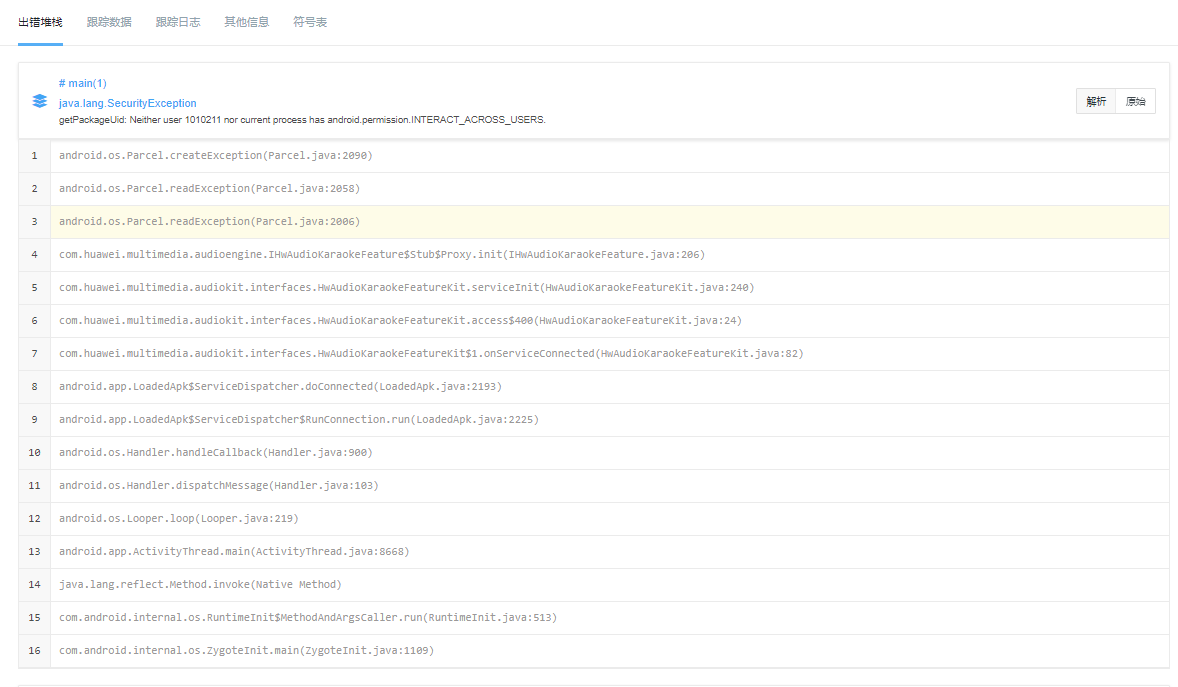Viewport: 1178px width, 687px height.
Task: Open the 其他信息 tab
Action: [246, 23]
